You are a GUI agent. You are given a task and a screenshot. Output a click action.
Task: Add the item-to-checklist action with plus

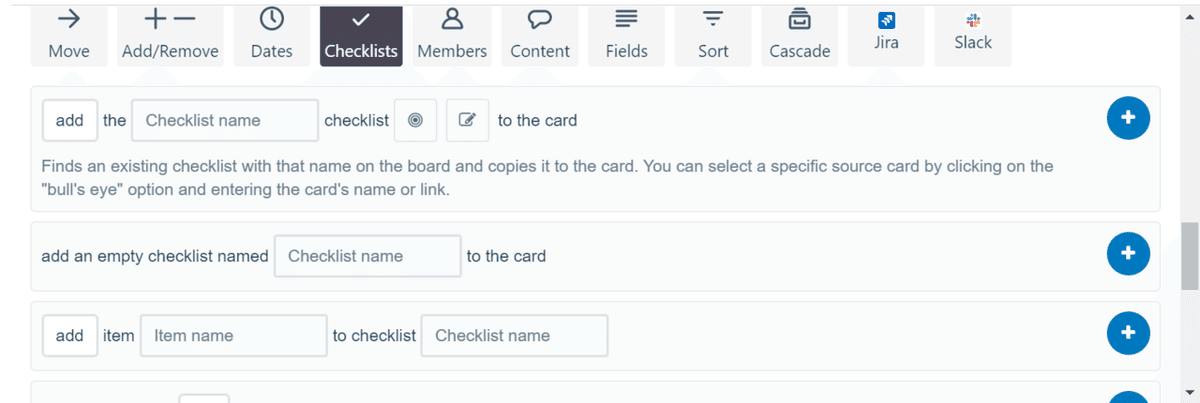tap(1128, 333)
